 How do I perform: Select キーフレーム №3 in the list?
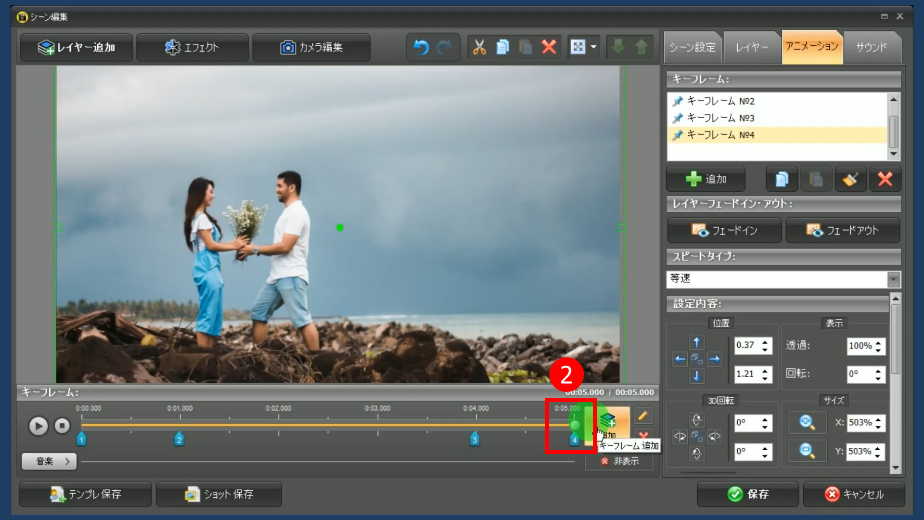click(x=720, y=118)
